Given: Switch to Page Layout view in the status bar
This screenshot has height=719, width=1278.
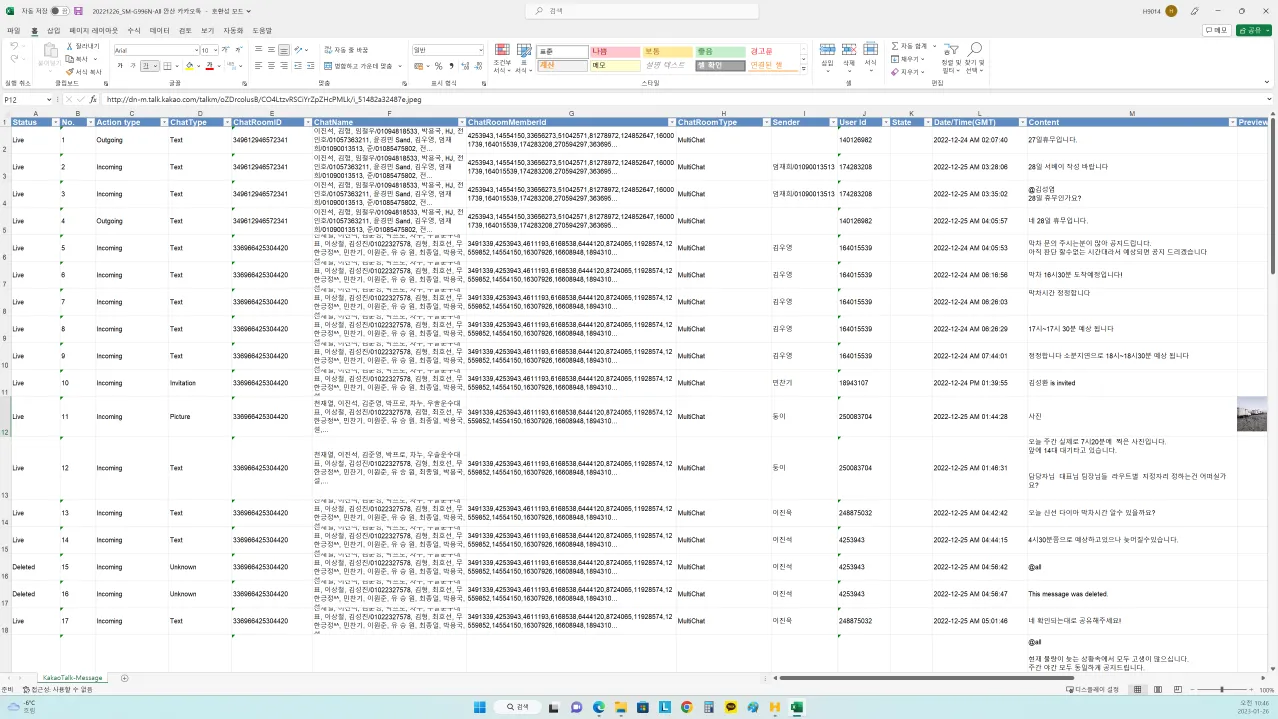Looking at the screenshot, I should [x=1158, y=690].
